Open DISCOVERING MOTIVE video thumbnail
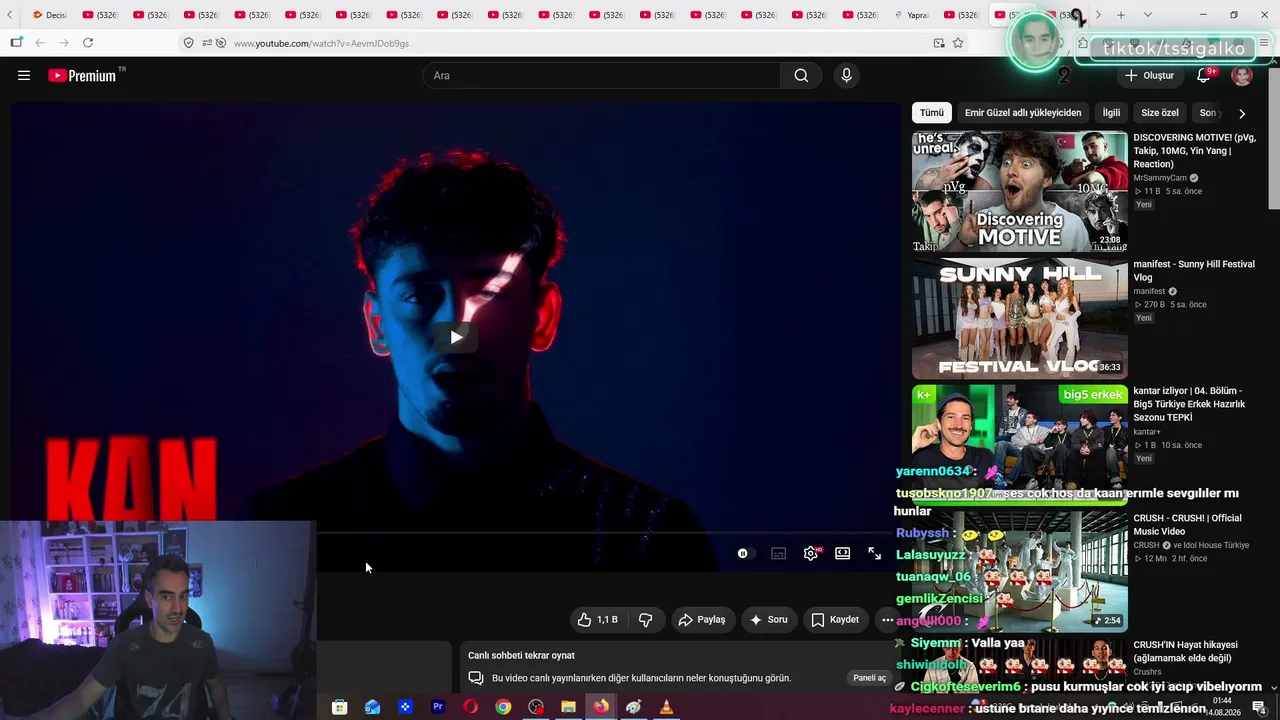 point(1020,192)
